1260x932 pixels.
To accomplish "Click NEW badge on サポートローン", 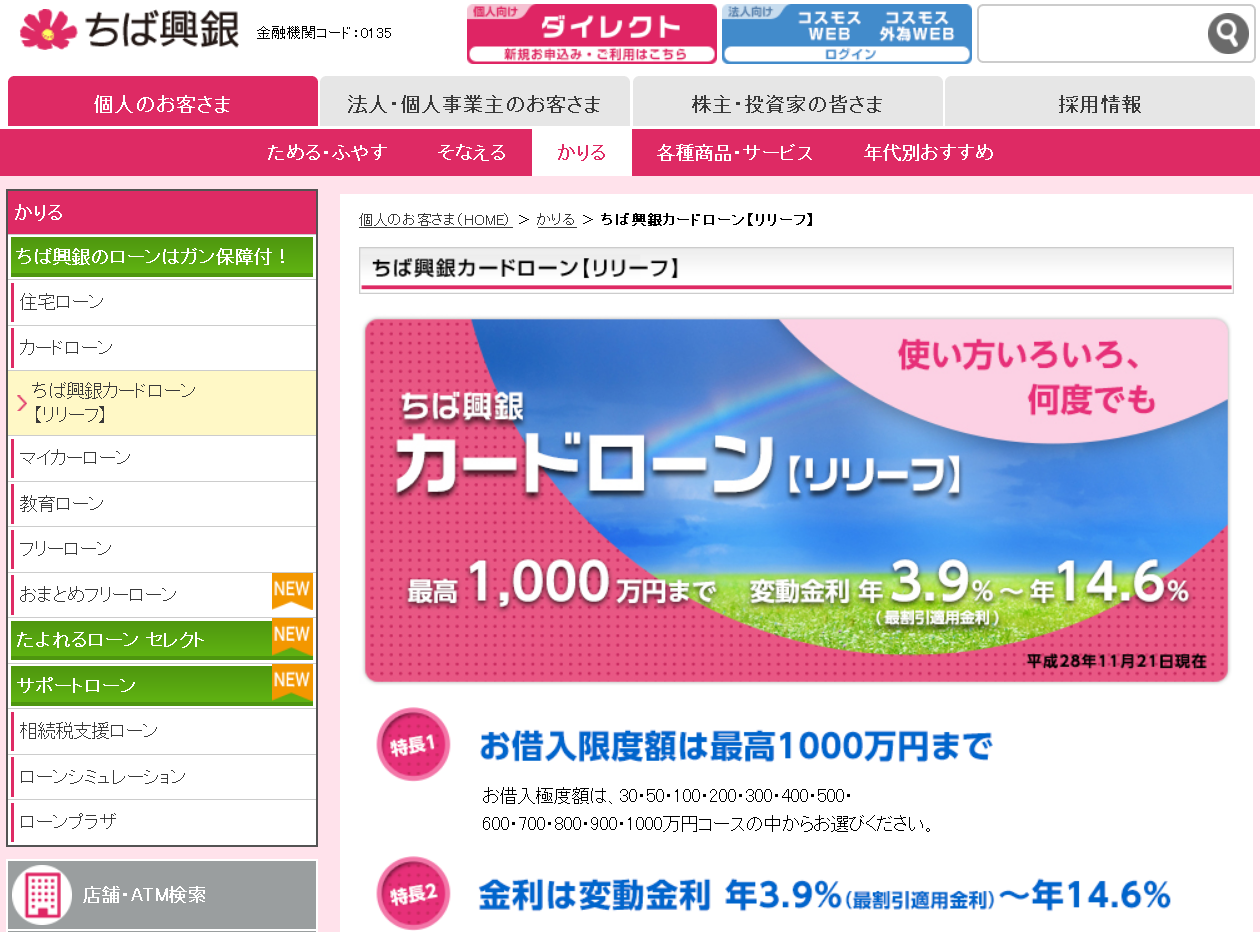I will click(x=292, y=683).
